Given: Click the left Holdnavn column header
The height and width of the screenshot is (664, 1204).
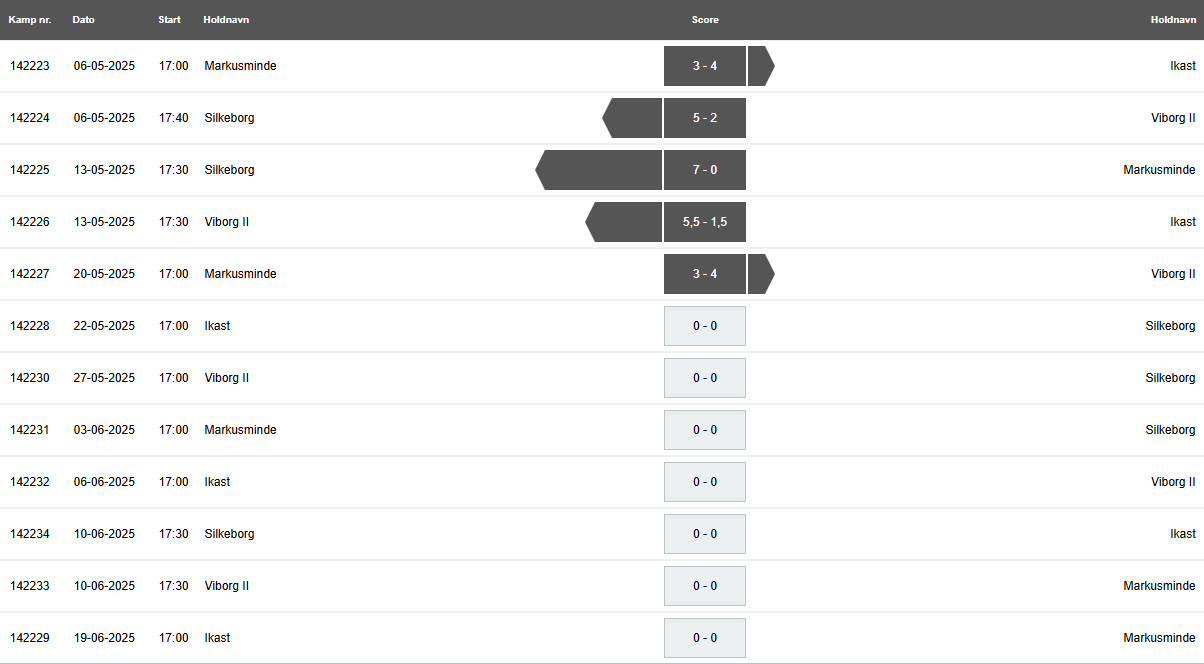Looking at the screenshot, I should point(226,20).
